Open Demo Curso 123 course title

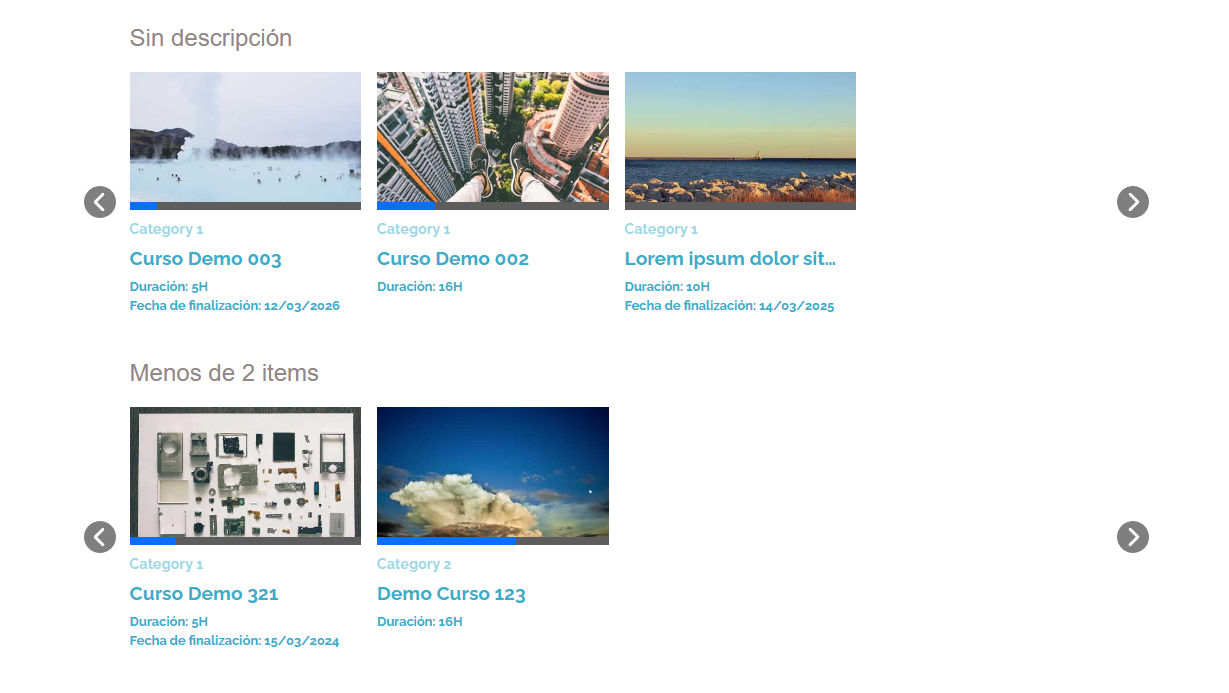[x=451, y=594]
